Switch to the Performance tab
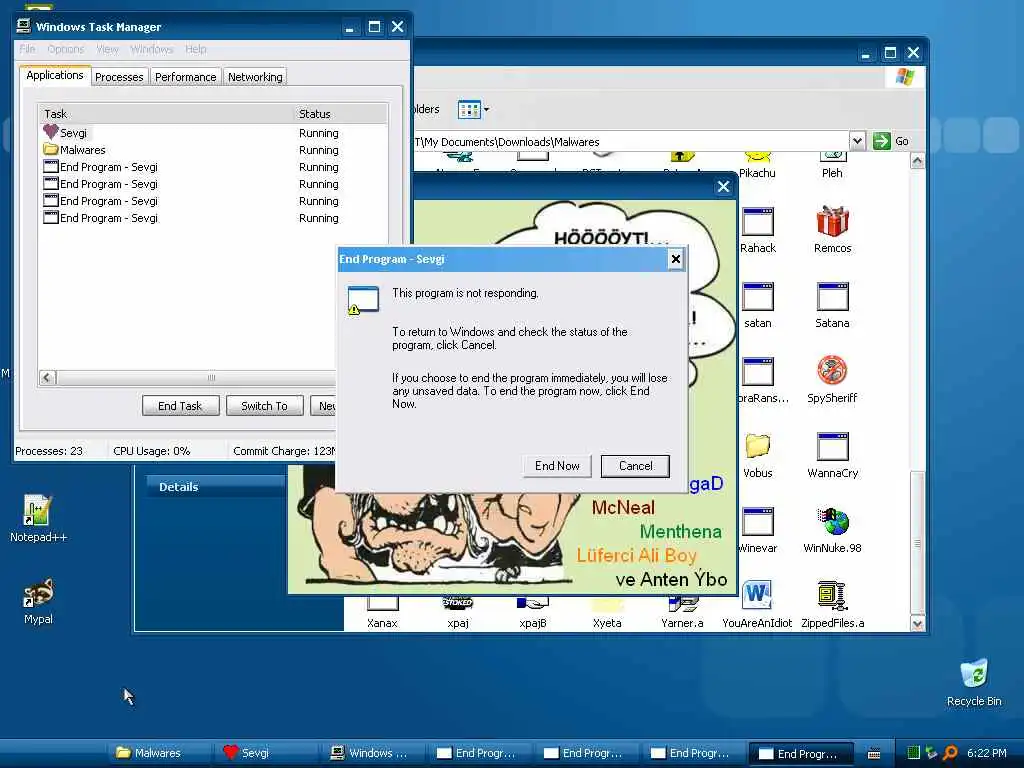The height and width of the screenshot is (768, 1024). click(185, 77)
